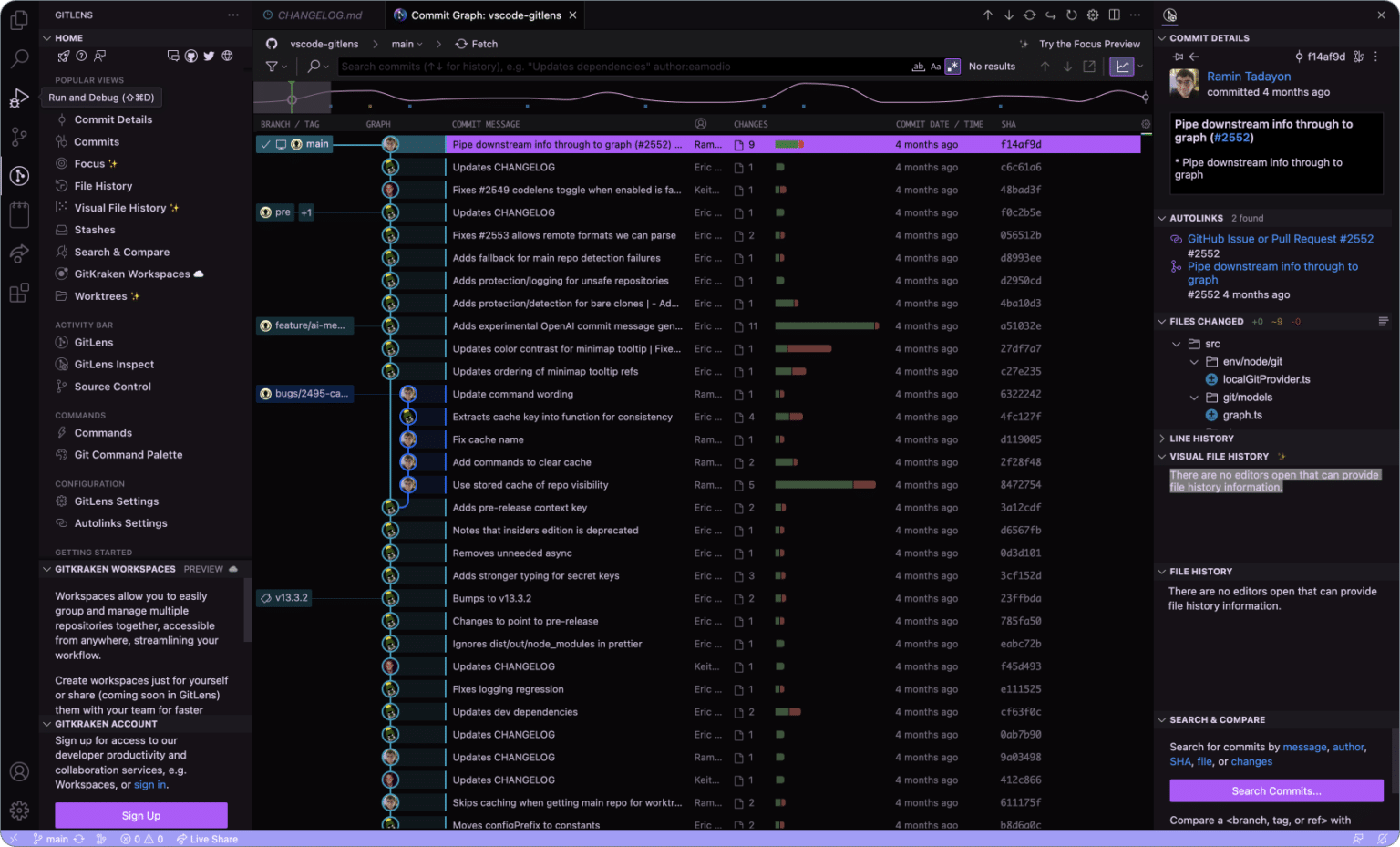
Task: Click the back arrow in Commit Details
Action: tap(1194, 55)
